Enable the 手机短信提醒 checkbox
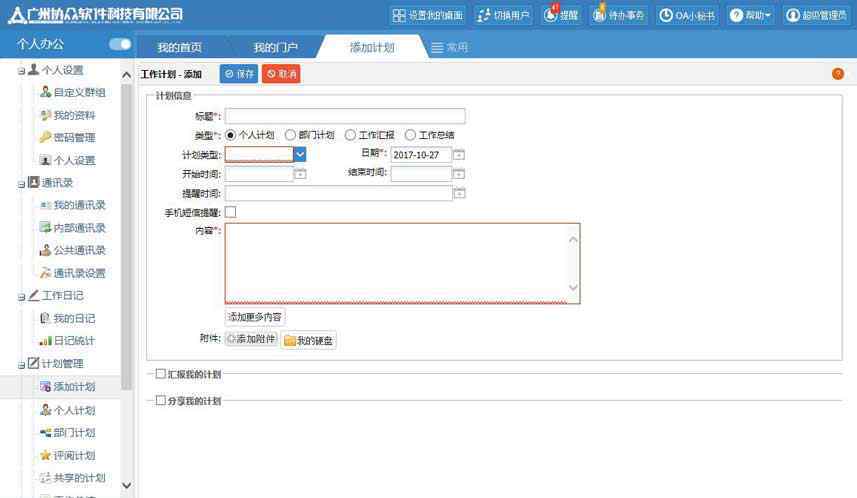 [231, 212]
